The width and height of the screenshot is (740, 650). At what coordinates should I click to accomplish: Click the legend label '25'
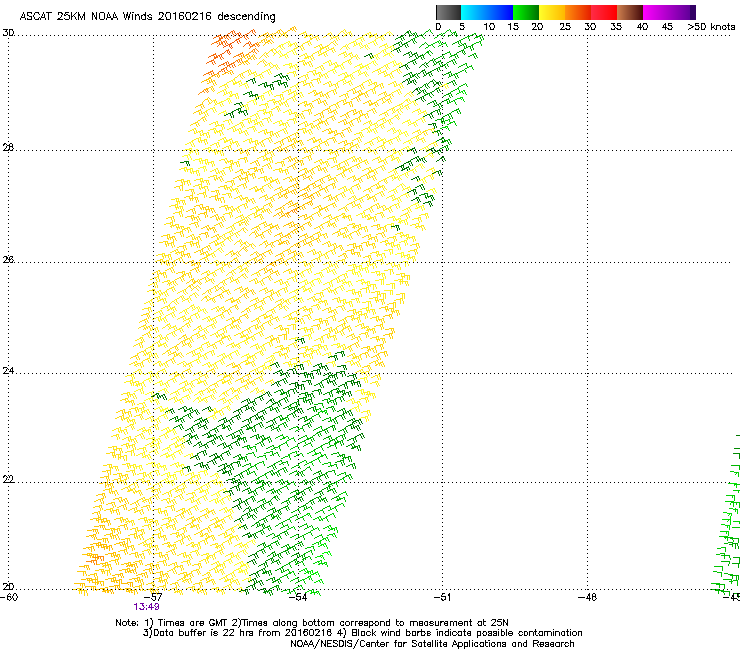tap(565, 27)
